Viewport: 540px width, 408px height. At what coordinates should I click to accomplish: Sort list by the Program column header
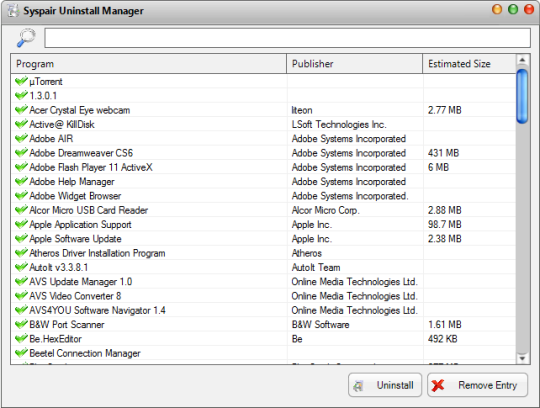tap(149, 64)
